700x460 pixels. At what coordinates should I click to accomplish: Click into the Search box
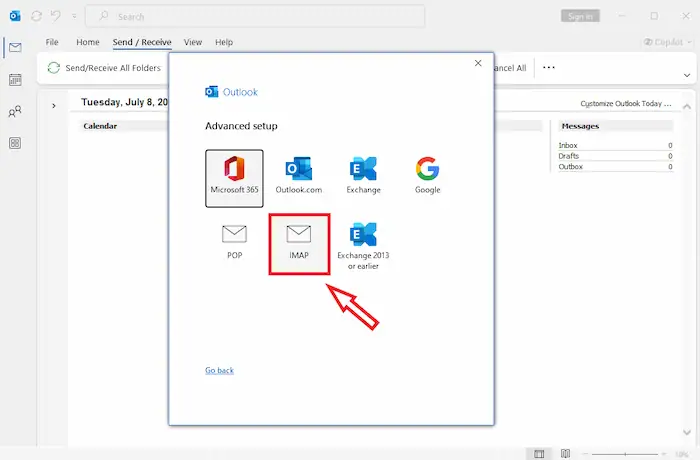(255, 17)
